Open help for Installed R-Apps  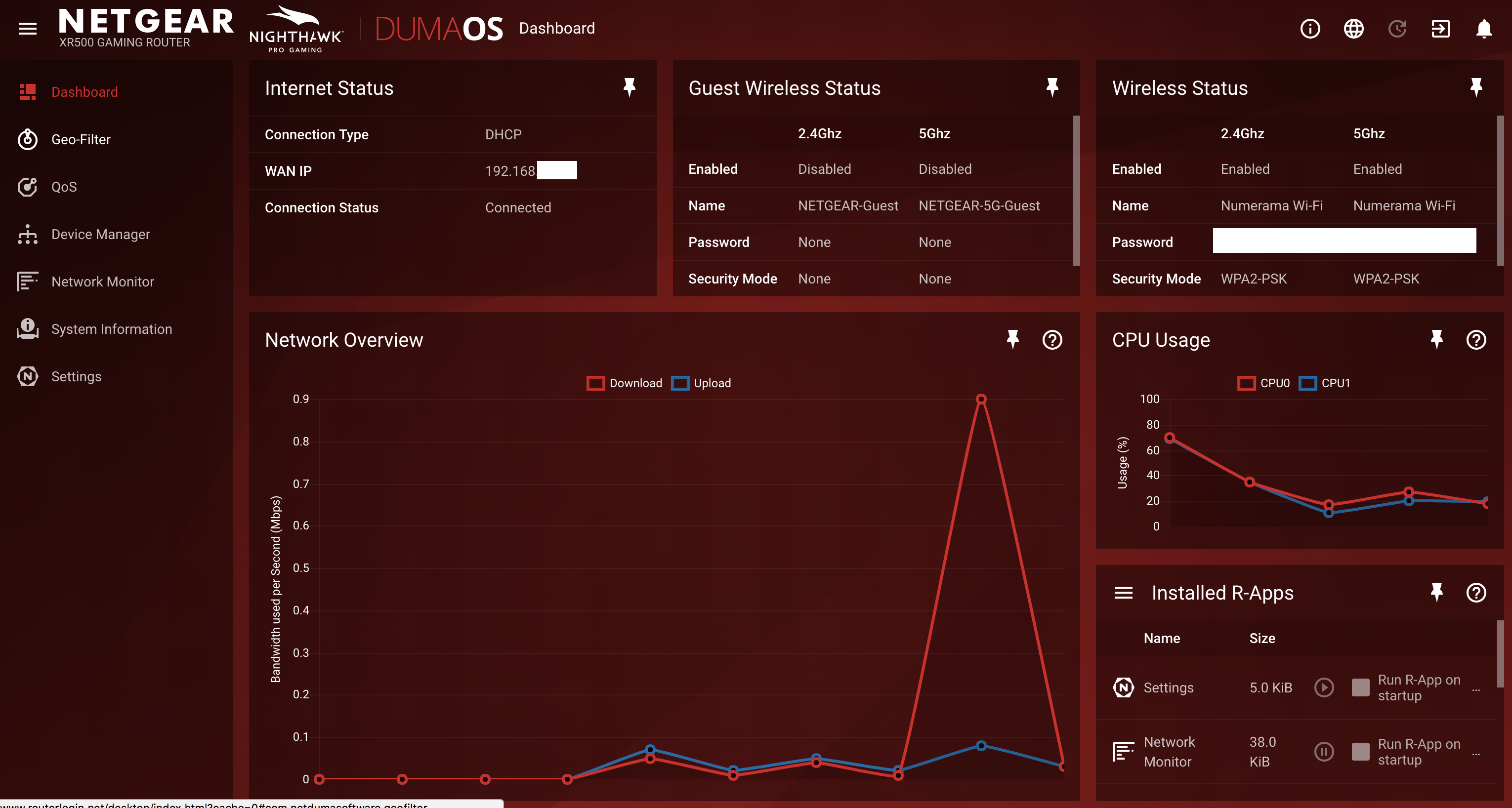click(1475, 593)
